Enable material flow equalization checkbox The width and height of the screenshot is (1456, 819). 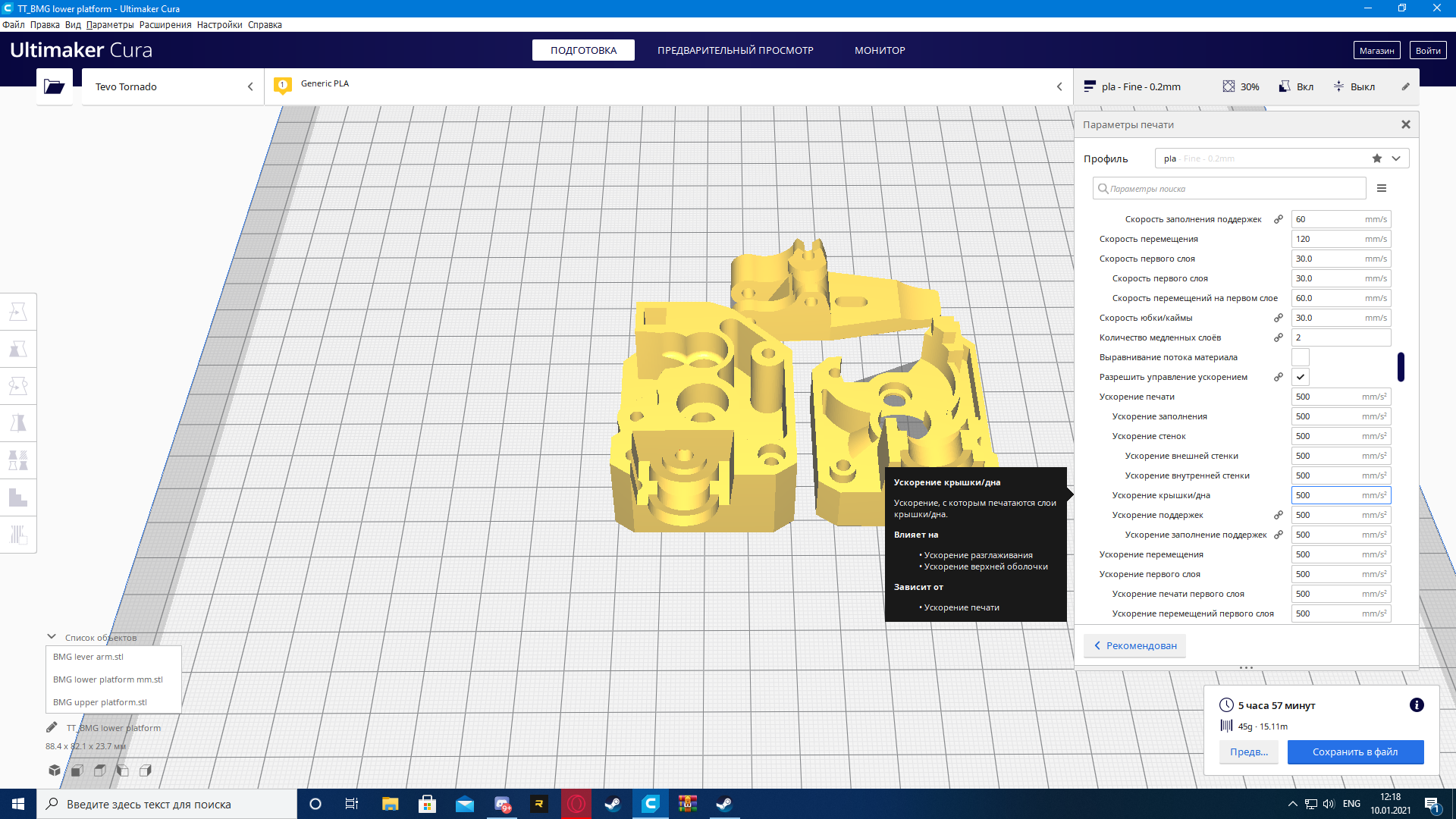[x=1301, y=357]
